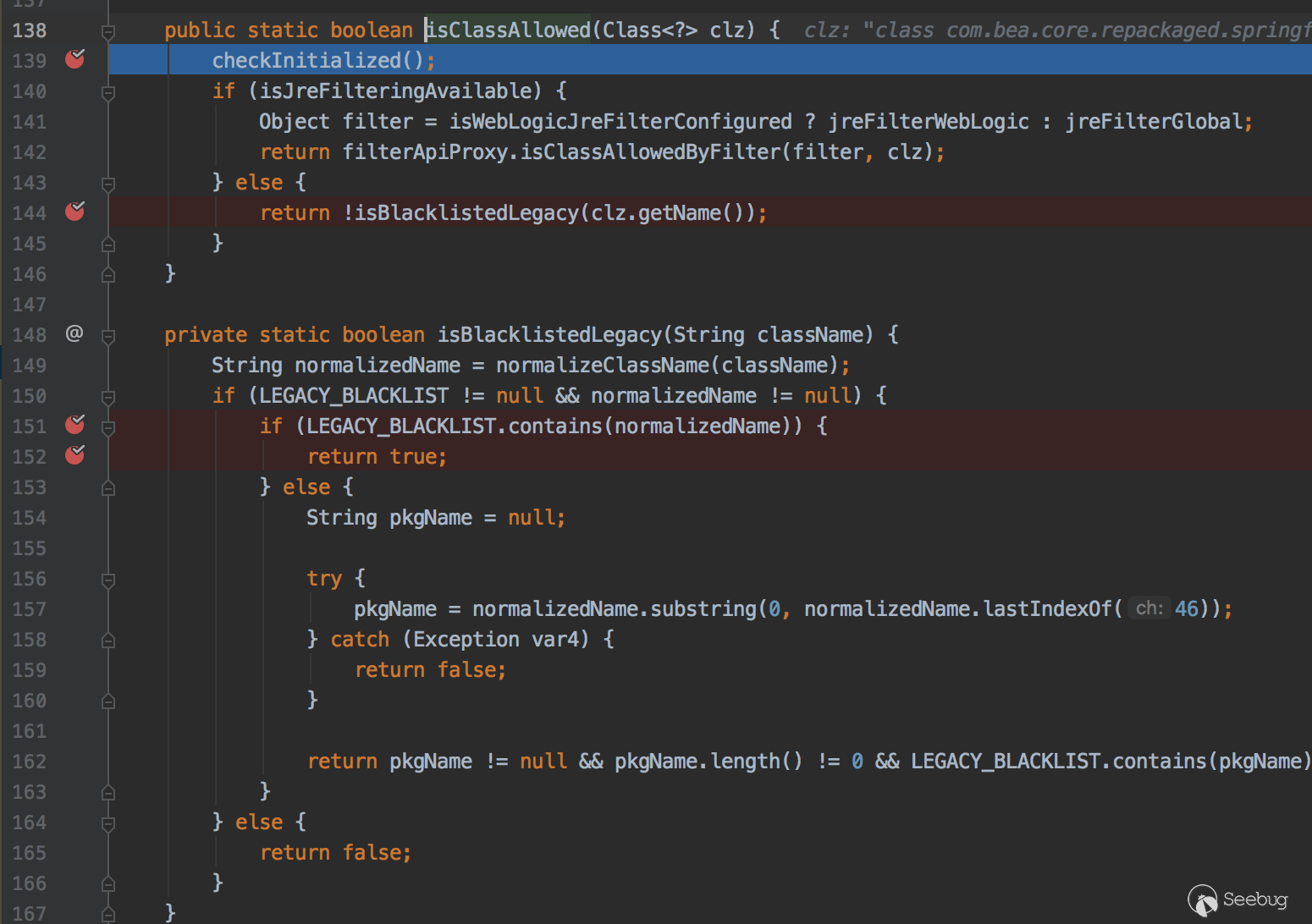Click the normalizeClassName call on line 149

click(x=603, y=365)
